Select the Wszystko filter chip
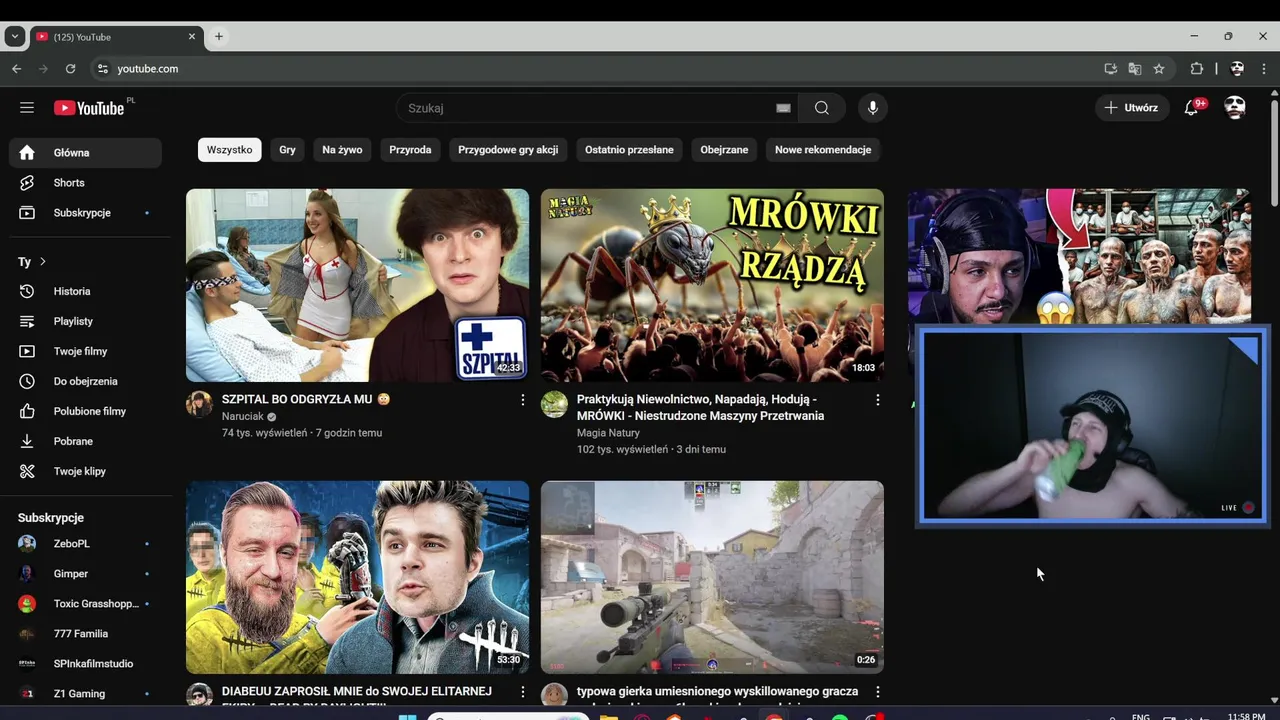Screen dimensions: 1280x720 (229, 150)
